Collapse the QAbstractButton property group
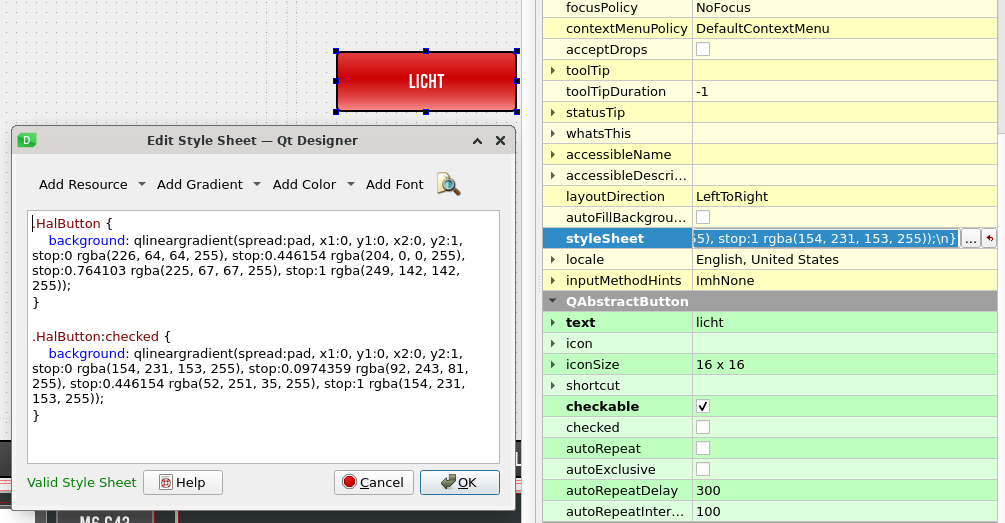 click(x=553, y=301)
